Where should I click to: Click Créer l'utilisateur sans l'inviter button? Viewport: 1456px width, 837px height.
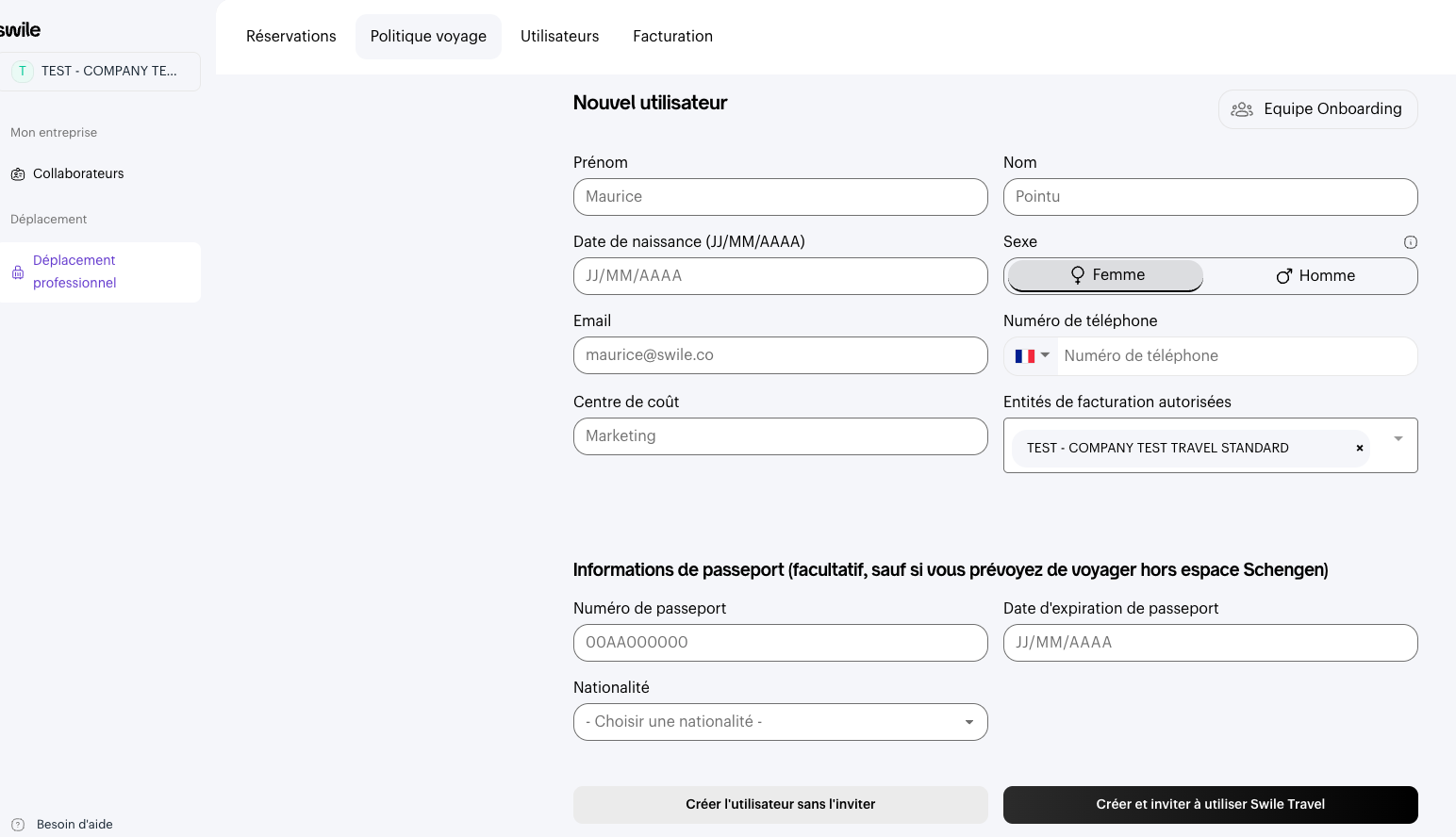780,805
